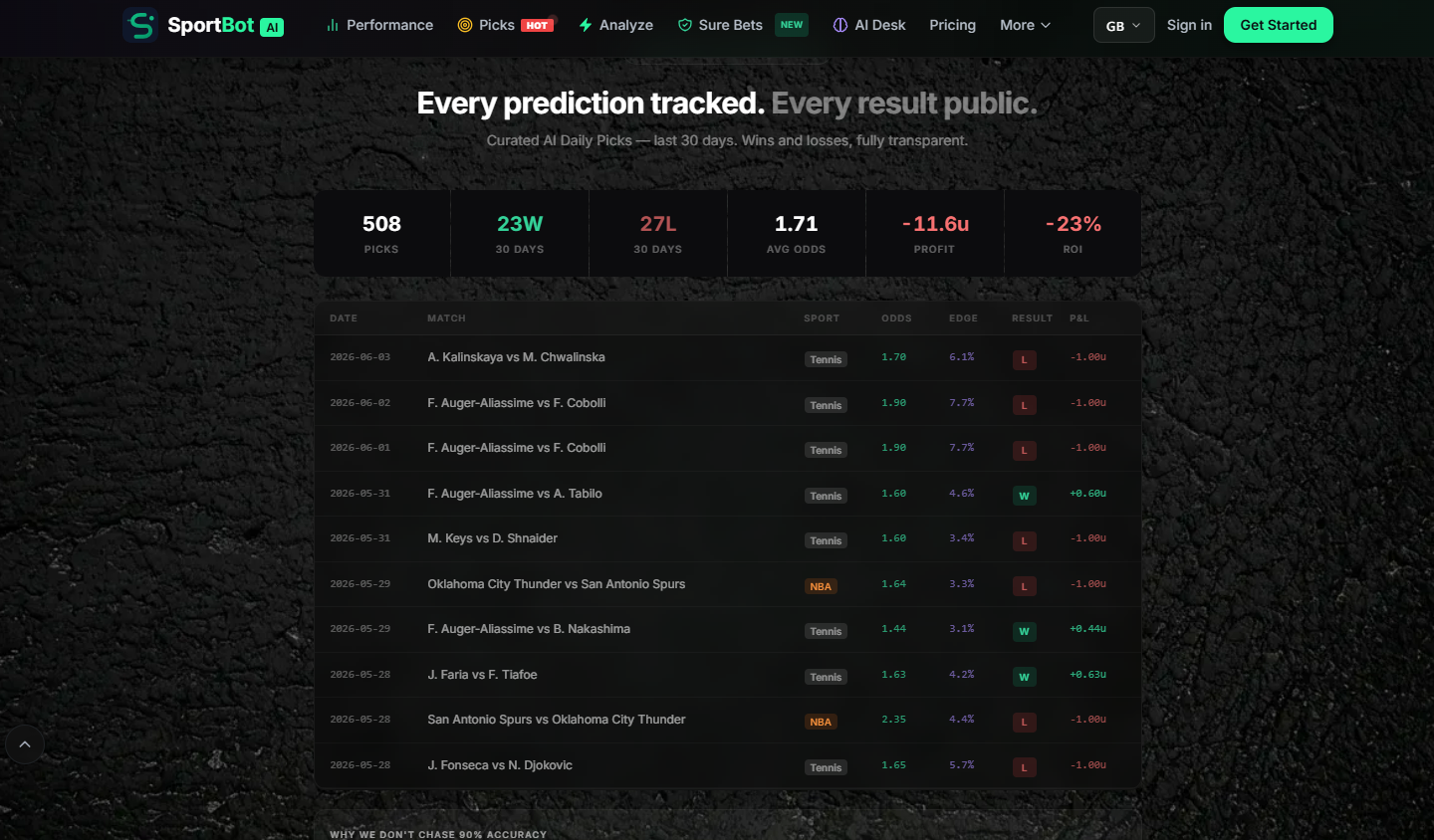Click the 1.71 AVG ODDS stat
1434x840 pixels.
[797, 233]
